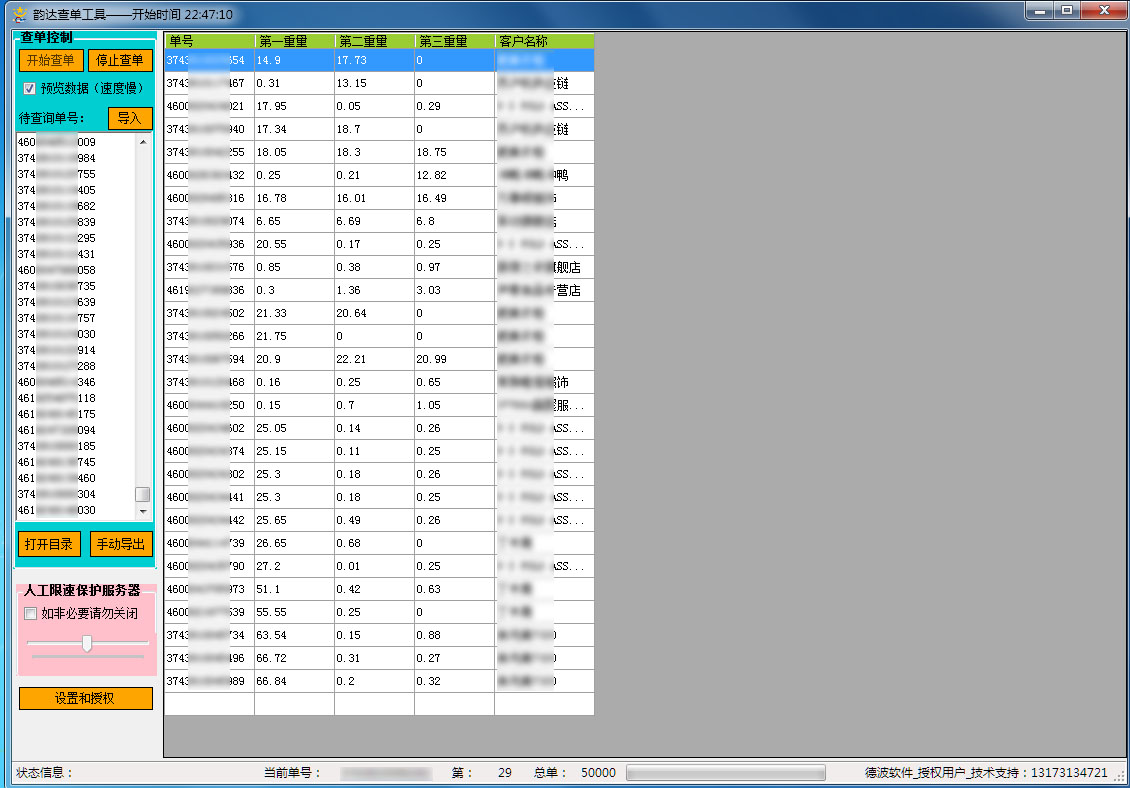Image resolution: width=1130 pixels, height=788 pixels.
Task: Click the progress bar in status bar
Action: pos(726,773)
